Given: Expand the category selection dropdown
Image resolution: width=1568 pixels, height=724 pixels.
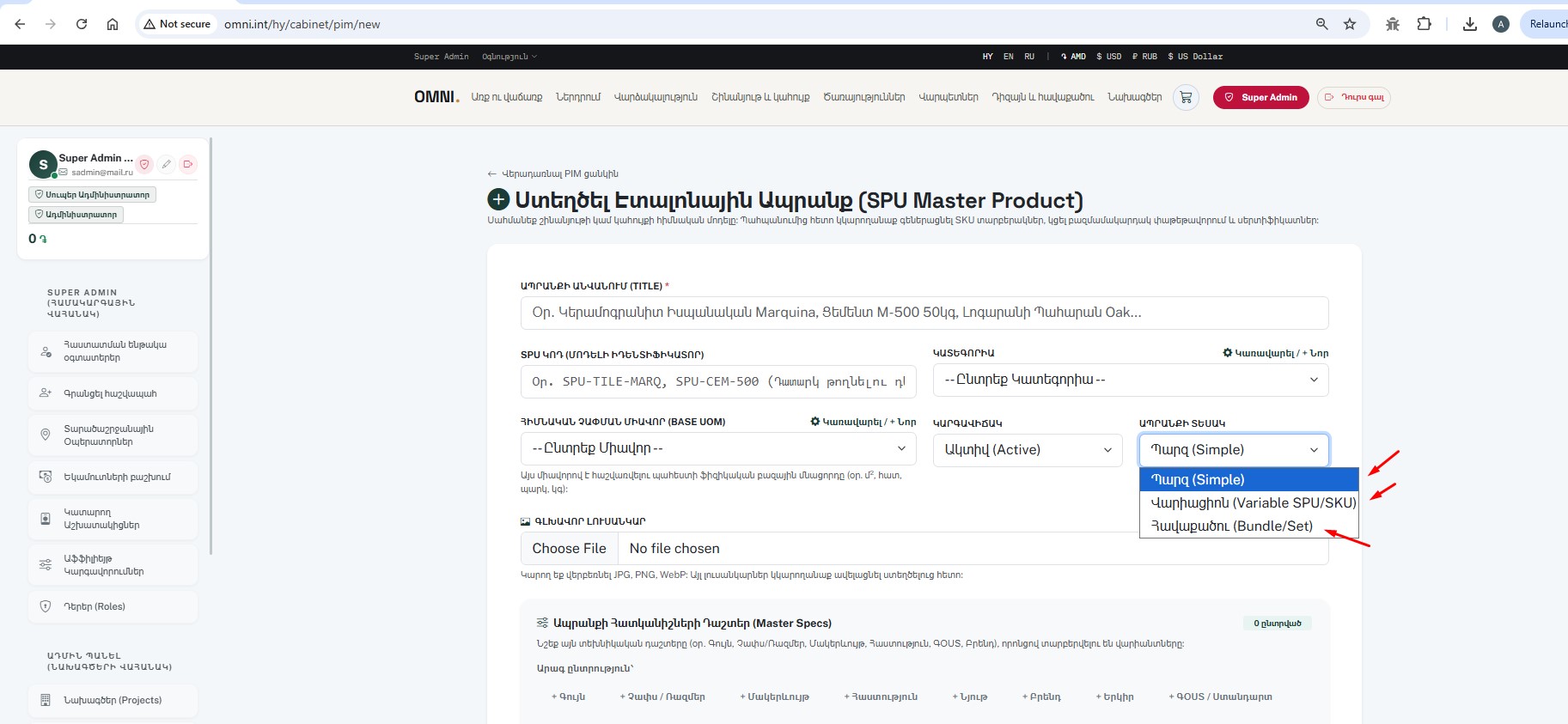Looking at the screenshot, I should click(x=1131, y=380).
